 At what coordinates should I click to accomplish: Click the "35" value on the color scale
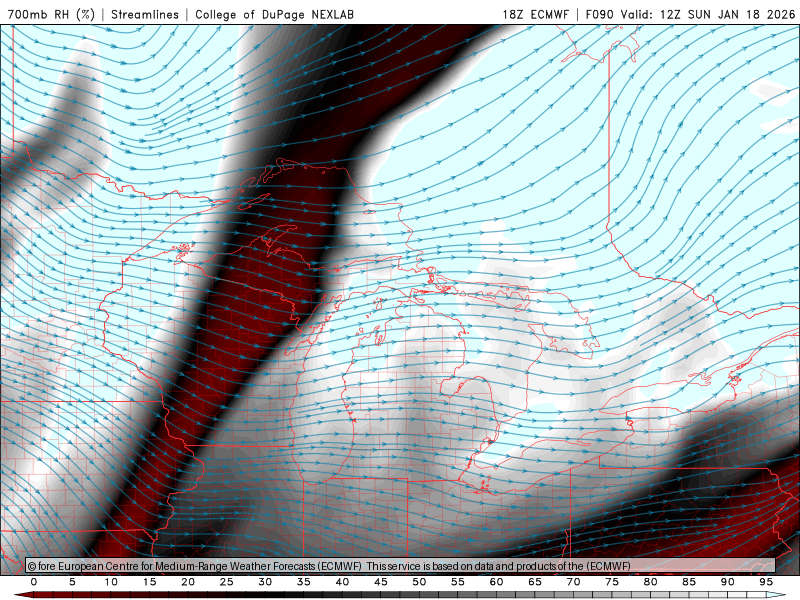point(304,582)
